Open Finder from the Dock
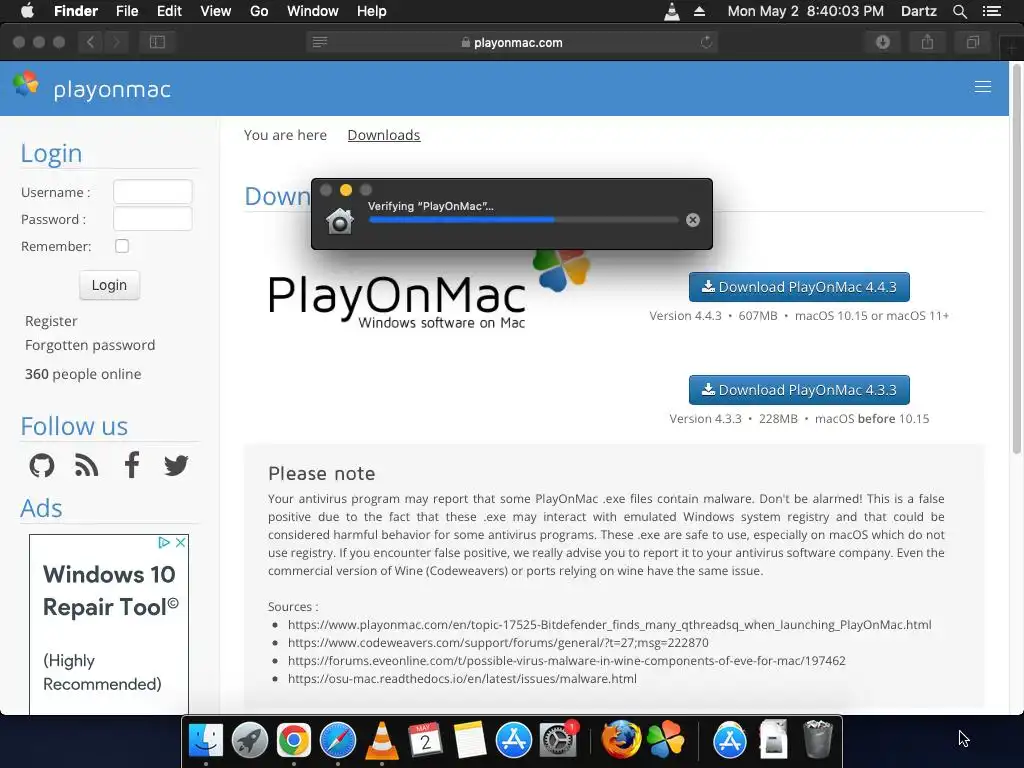This screenshot has height=768, width=1024. pos(206,740)
